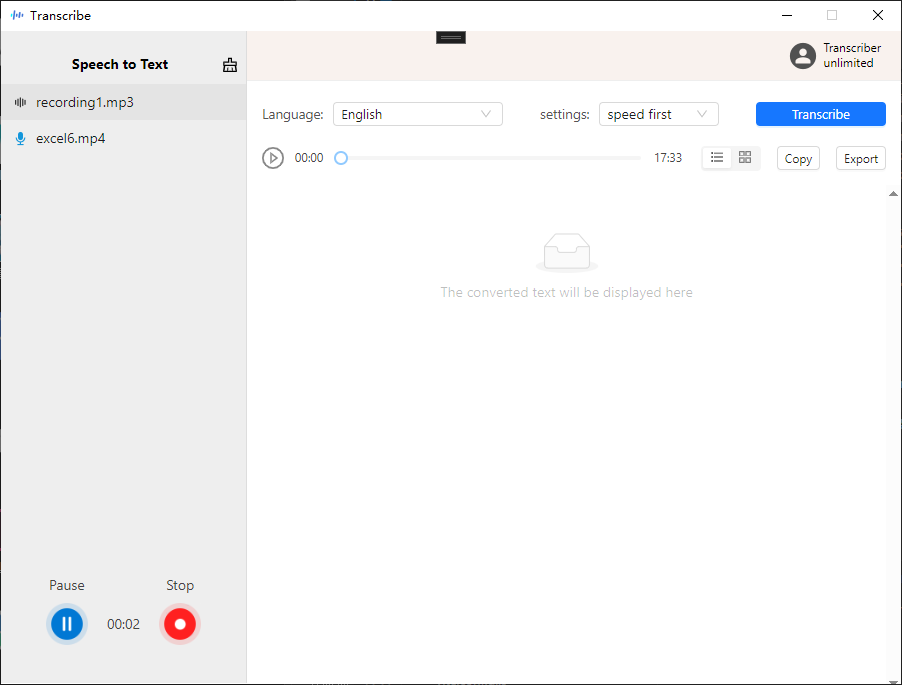The image size is (902, 685).
Task: Stop the recording with red button
Action: pyautogui.click(x=180, y=623)
